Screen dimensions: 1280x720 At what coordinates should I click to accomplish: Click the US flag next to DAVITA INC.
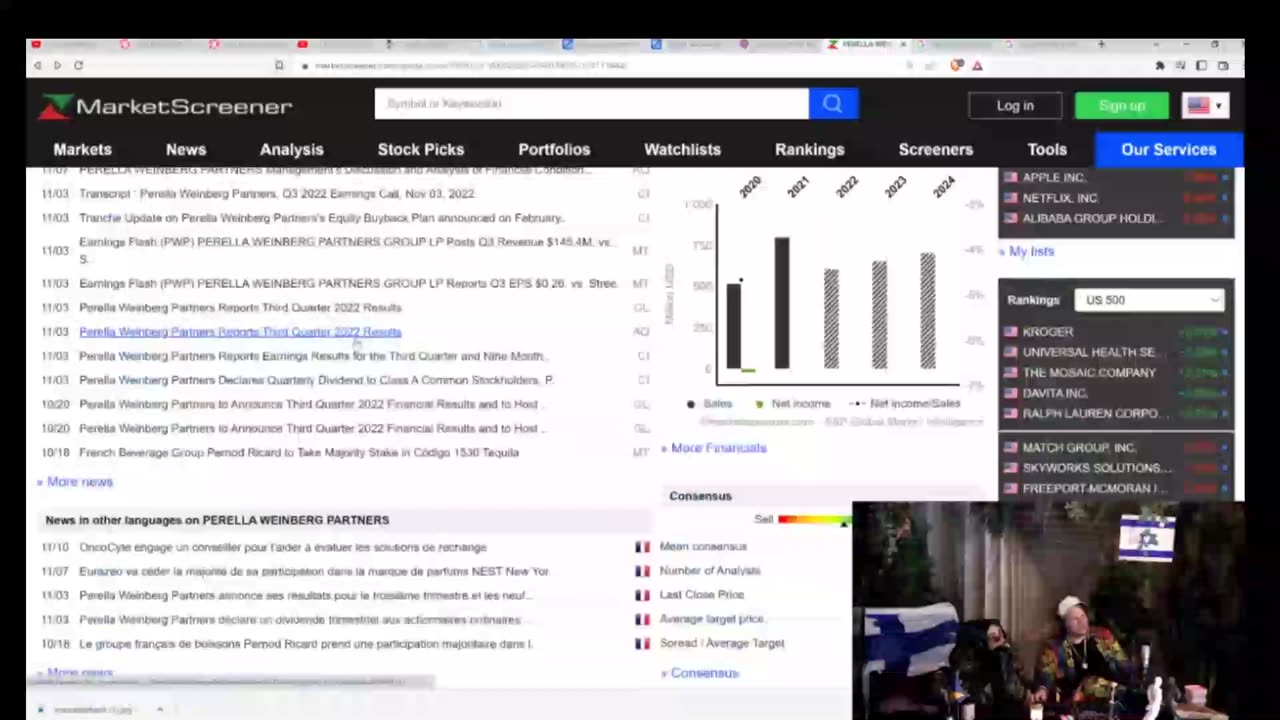1011,393
